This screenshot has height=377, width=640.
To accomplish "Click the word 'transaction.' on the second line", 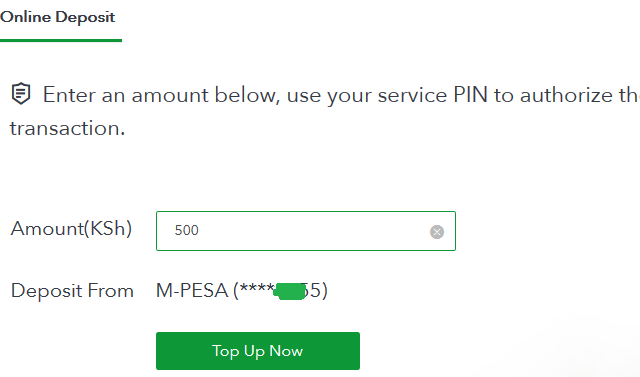I will pyautogui.click(x=67, y=128).
